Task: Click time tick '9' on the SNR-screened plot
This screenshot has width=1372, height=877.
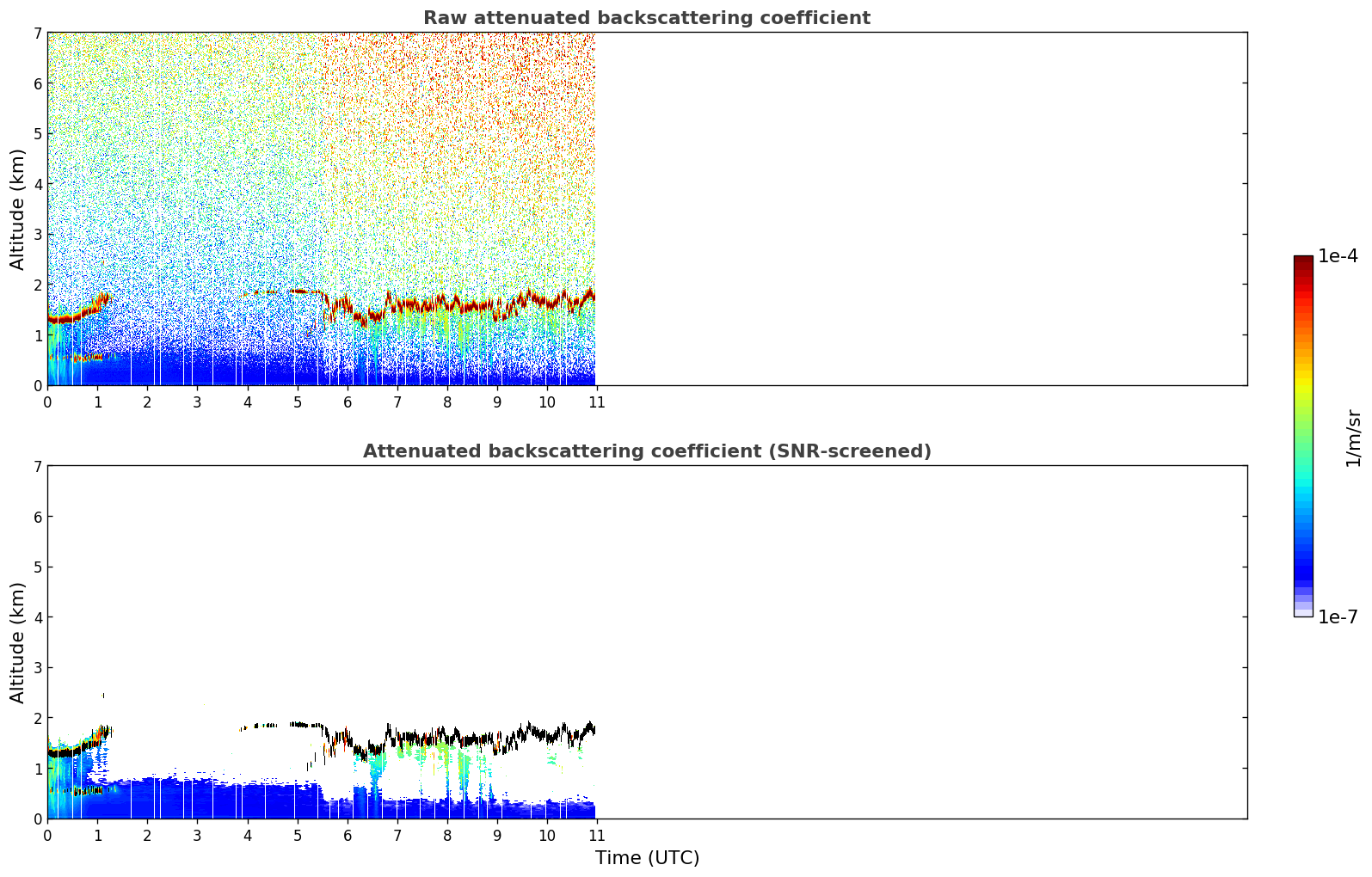Action: tap(497, 836)
